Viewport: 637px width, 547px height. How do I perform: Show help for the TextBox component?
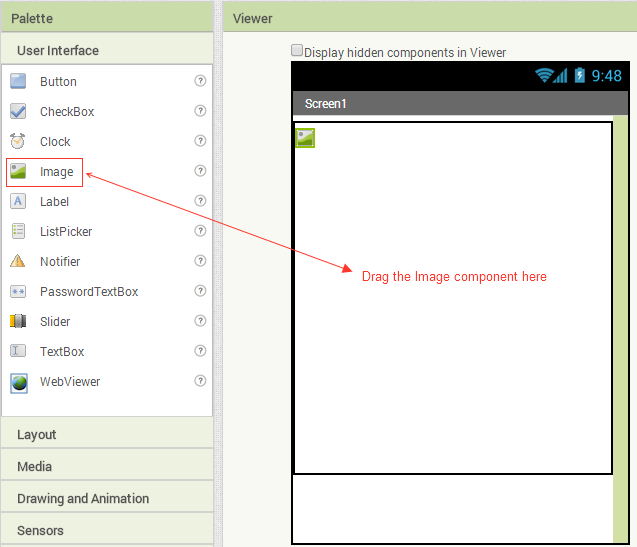[200, 352]
